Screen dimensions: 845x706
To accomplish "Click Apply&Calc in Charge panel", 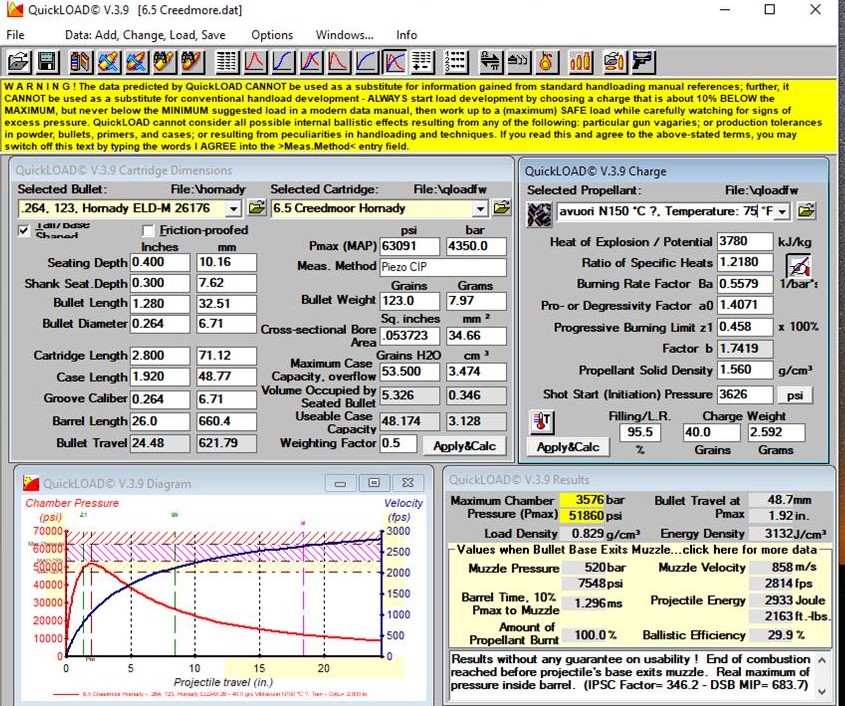I will pyautogui.click(x=568, y=447).
